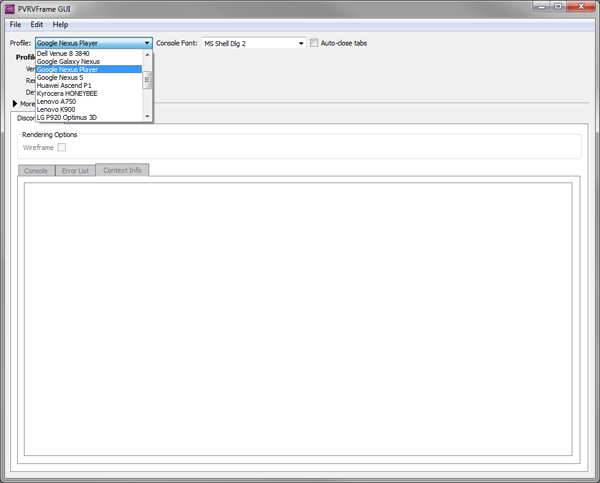Open the Edit menu

(37, 24)
